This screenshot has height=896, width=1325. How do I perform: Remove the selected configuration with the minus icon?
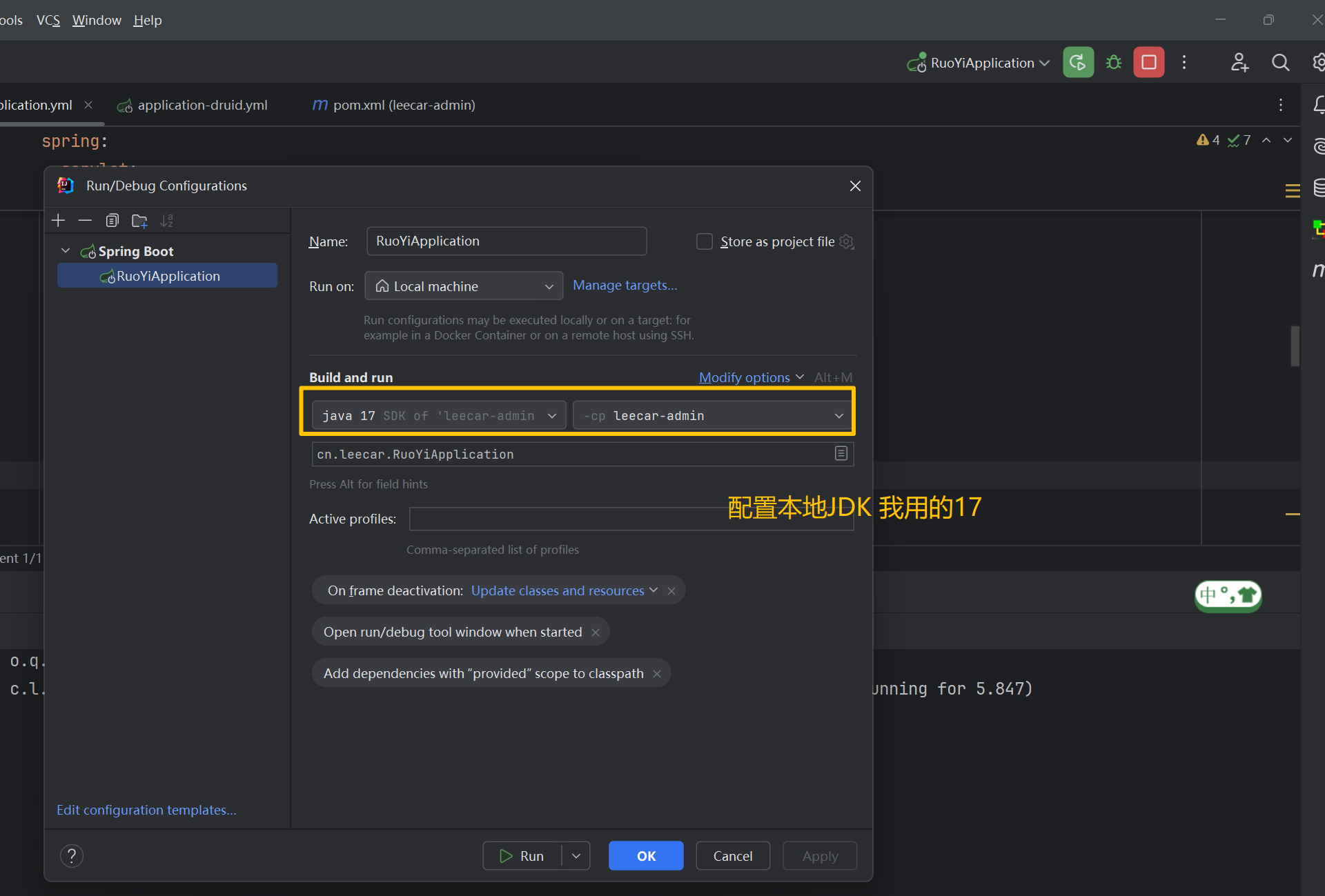(x=85, y=221)
